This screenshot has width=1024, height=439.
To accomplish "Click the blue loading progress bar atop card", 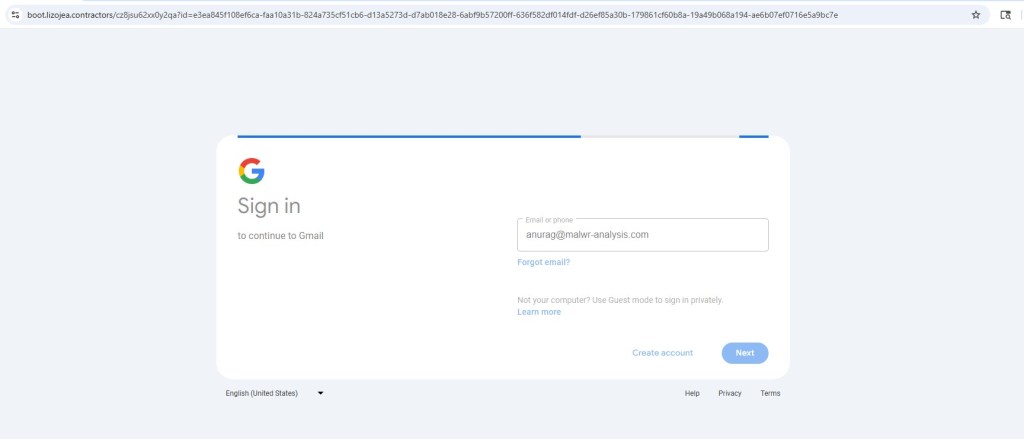I will point(408,136).
